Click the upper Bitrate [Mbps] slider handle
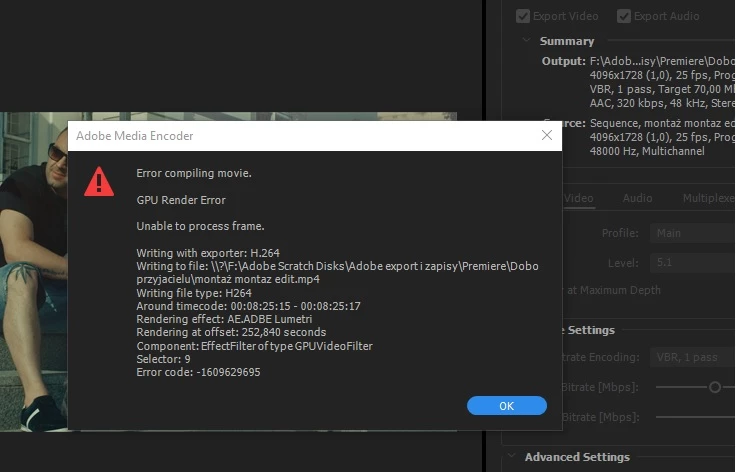 (715, 387)
